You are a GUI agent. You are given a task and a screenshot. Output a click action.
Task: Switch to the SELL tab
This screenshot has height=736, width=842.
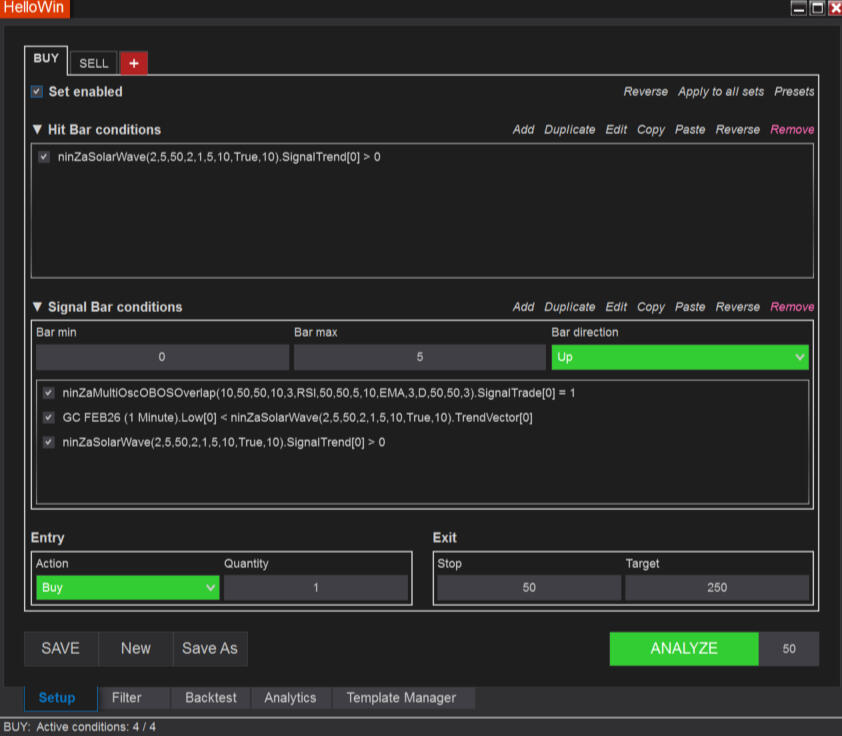[x=94, y=63]
